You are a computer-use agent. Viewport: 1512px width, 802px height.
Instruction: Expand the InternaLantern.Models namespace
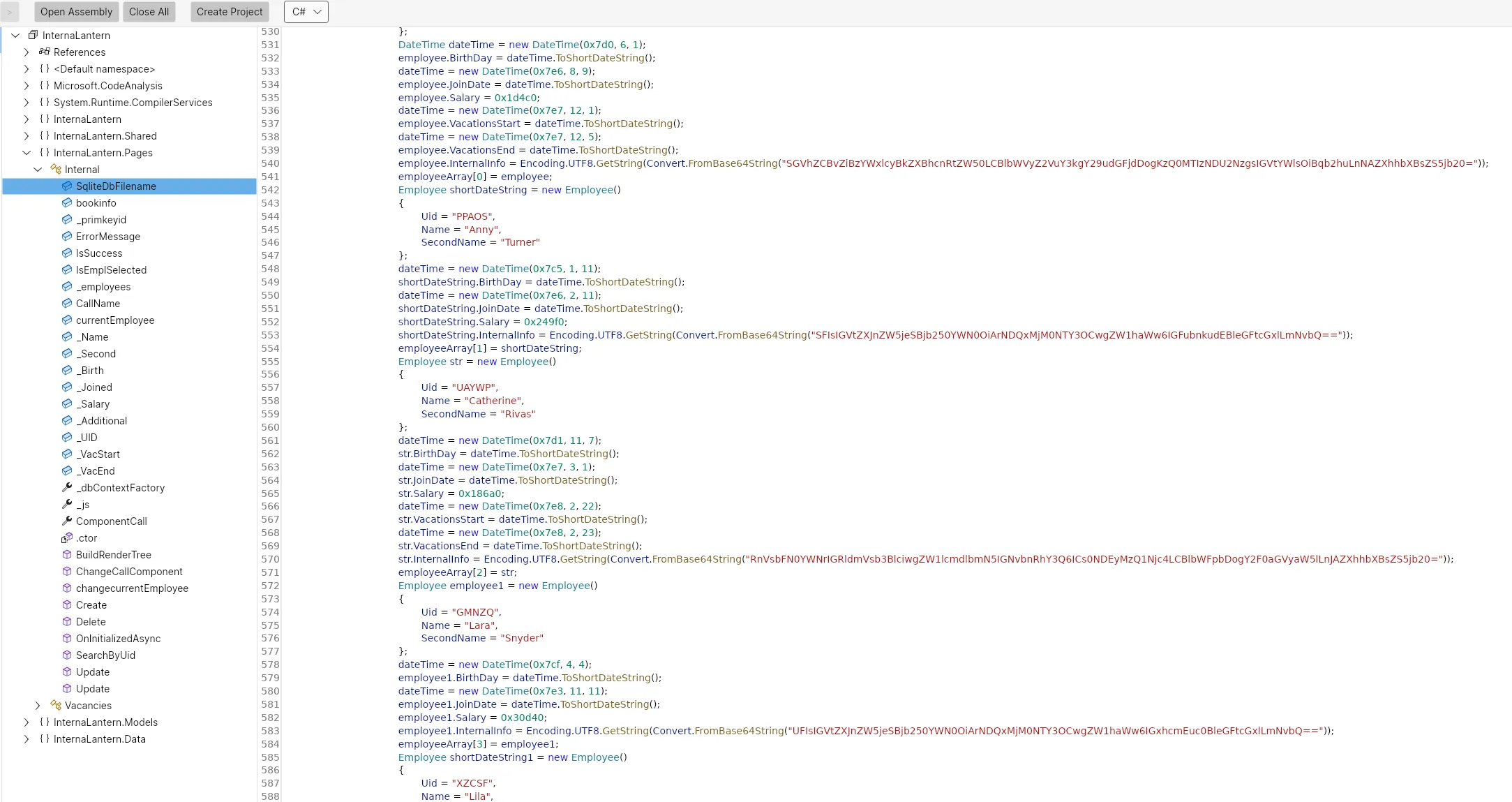coord(27,722)
